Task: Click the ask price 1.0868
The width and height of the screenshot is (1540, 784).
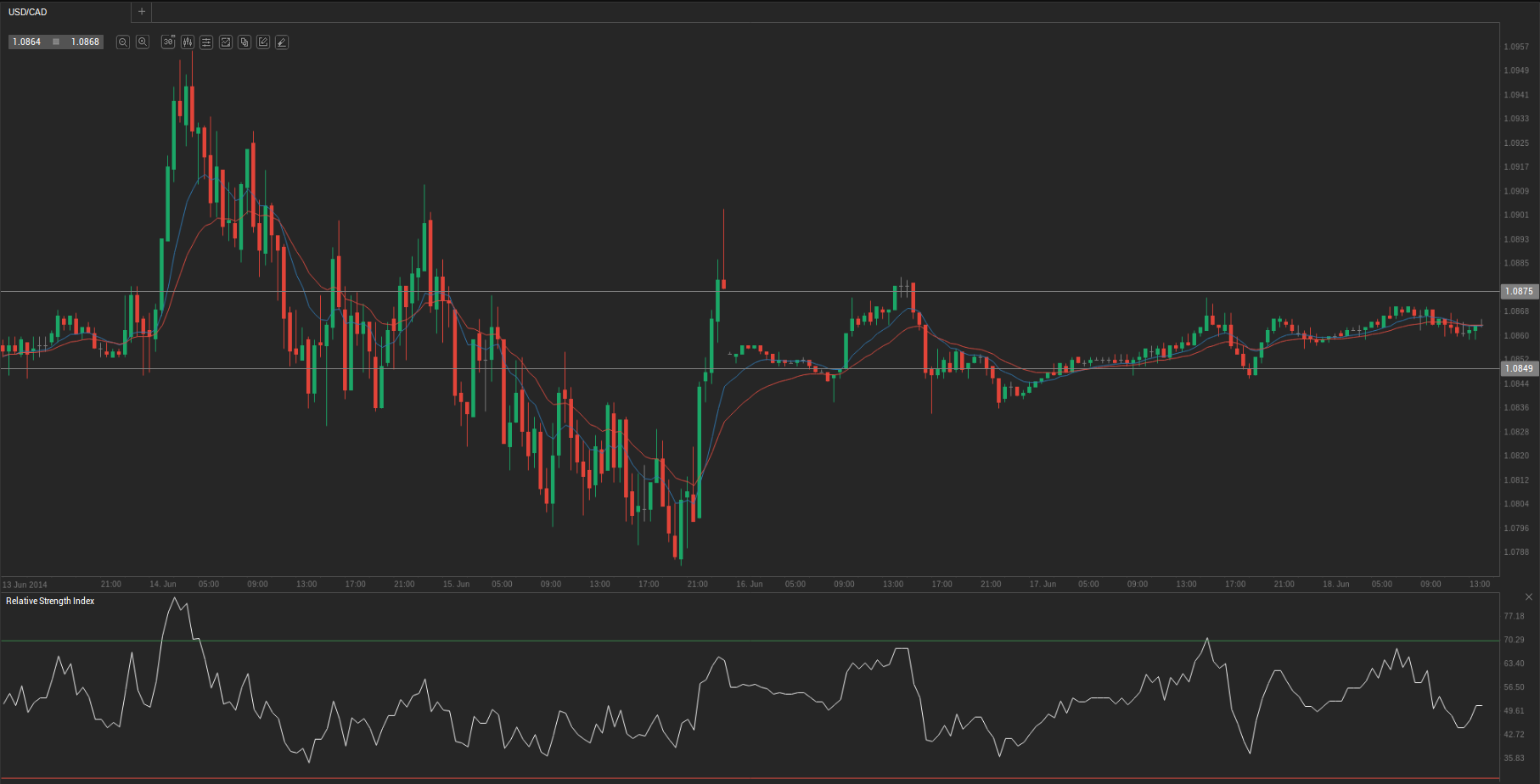Action: [85, 42]
